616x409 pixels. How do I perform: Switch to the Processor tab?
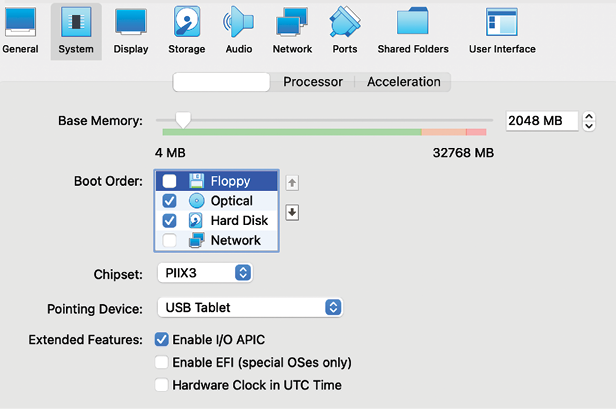[x=313, y=82]
